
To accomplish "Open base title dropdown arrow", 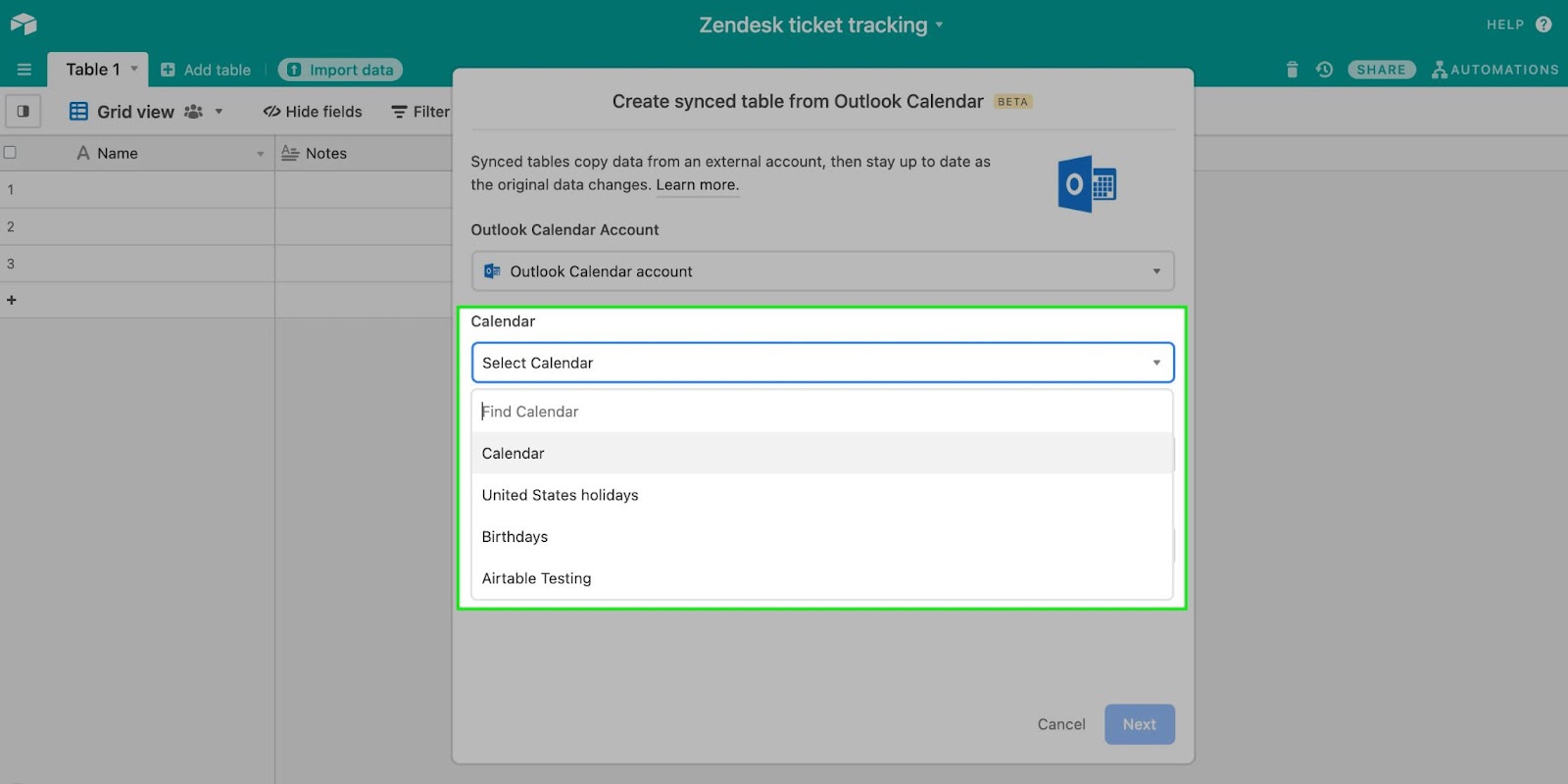I will click(939, 24).
